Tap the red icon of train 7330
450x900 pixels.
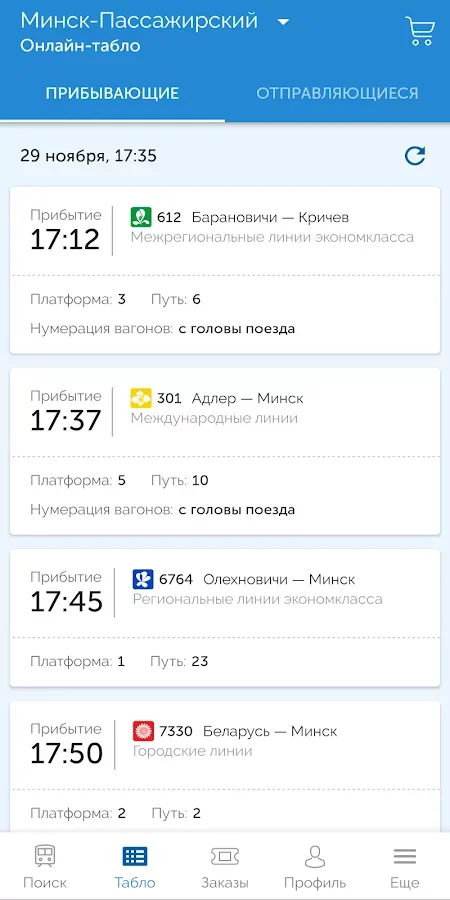pos(142,731)
